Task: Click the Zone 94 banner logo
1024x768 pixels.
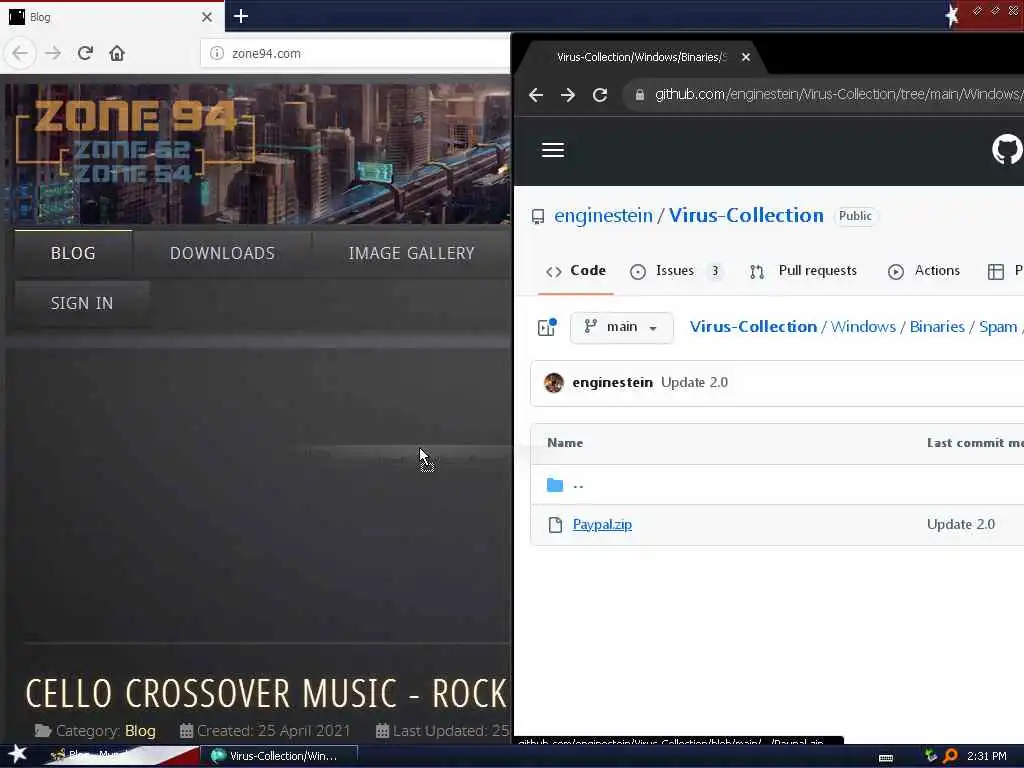Action: point(135,140)
